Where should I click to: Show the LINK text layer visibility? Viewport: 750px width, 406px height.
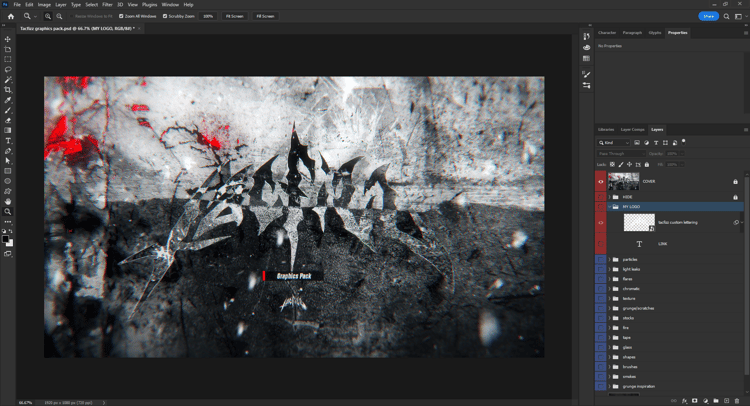[601, 244]
